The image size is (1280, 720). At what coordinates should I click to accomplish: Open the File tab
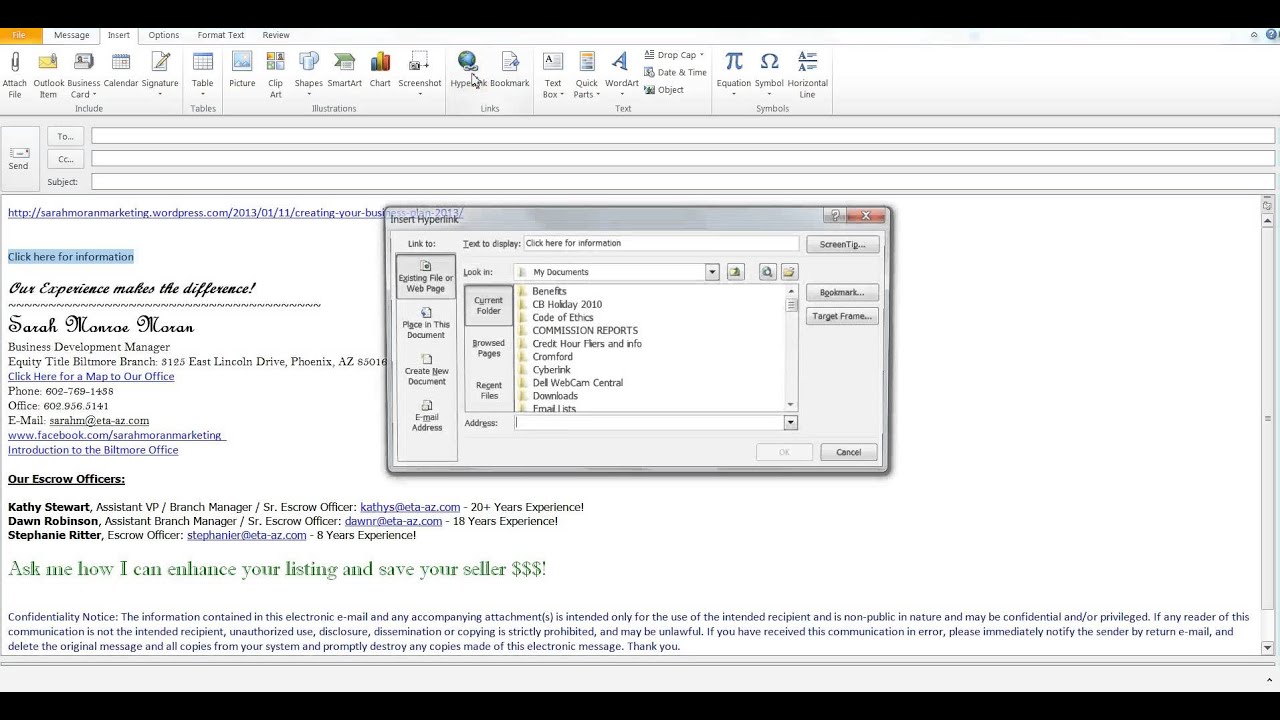coord(19,35)
